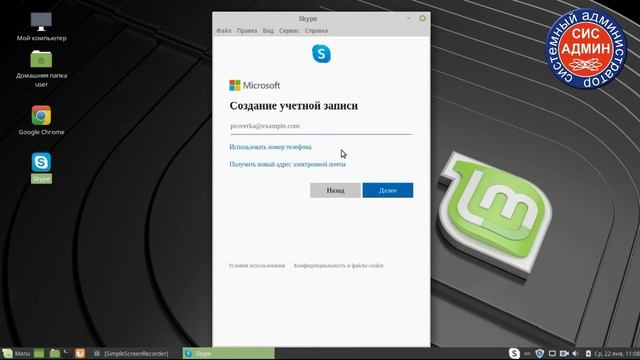This screenshot has width=640, height=360.
Task: Click the Skype taskbar window item
Action: tap(229, 353)
